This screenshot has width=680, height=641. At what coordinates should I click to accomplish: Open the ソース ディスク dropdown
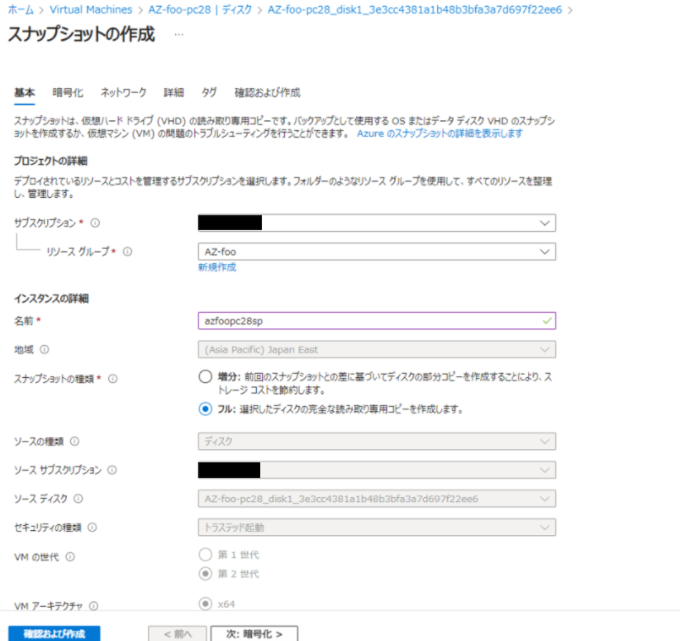(x=377, y=499)
